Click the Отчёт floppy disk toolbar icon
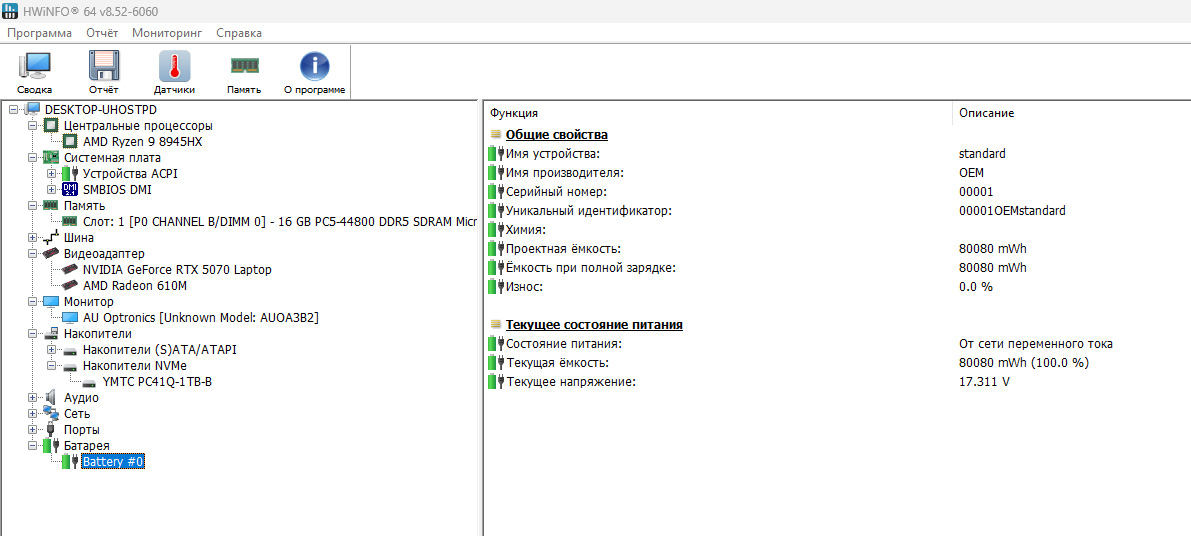Viewport: 1191px width, 536px height. point(103,73)
